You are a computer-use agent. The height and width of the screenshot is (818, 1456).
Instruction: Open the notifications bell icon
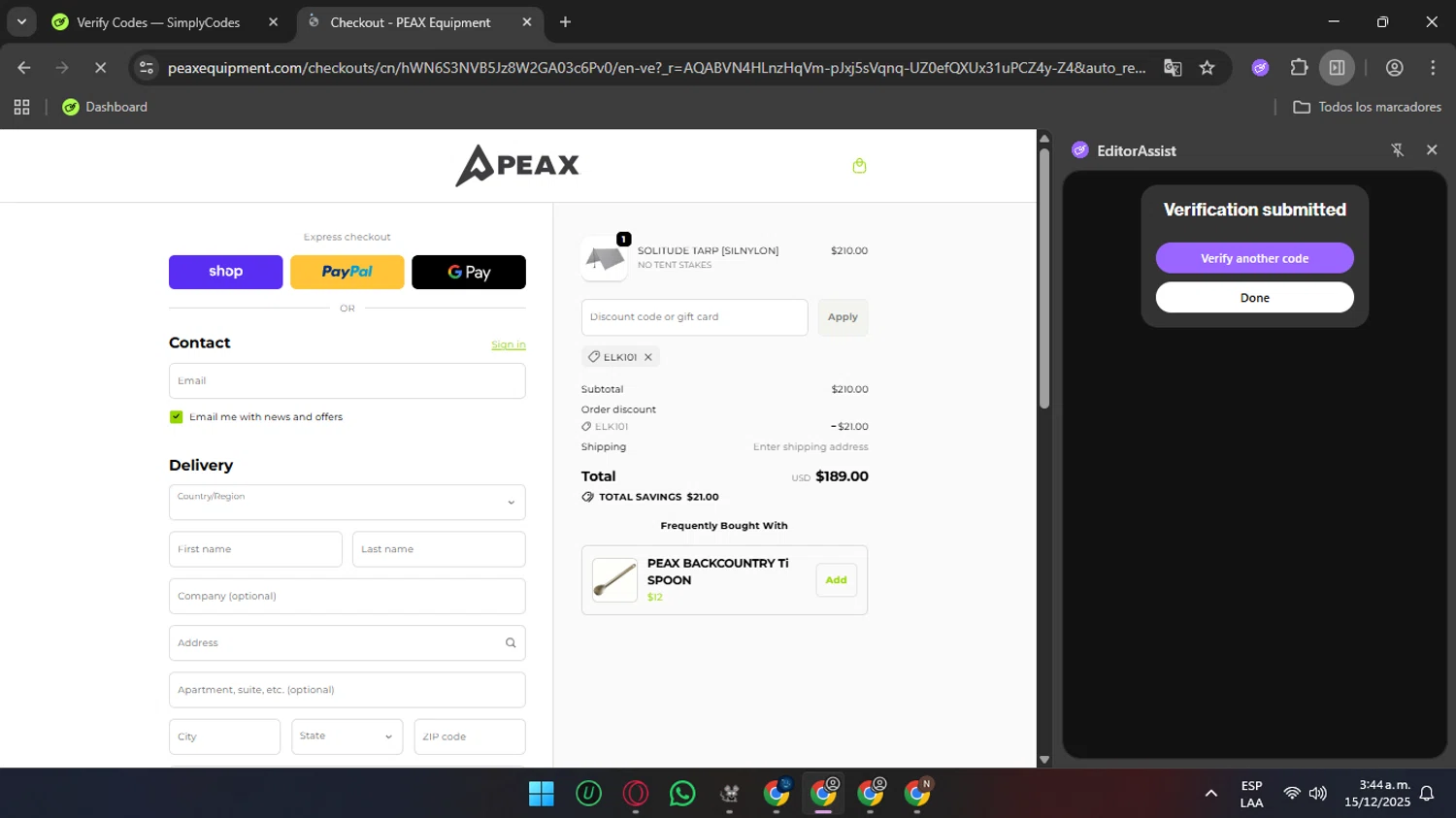[x=1427, y=794]
